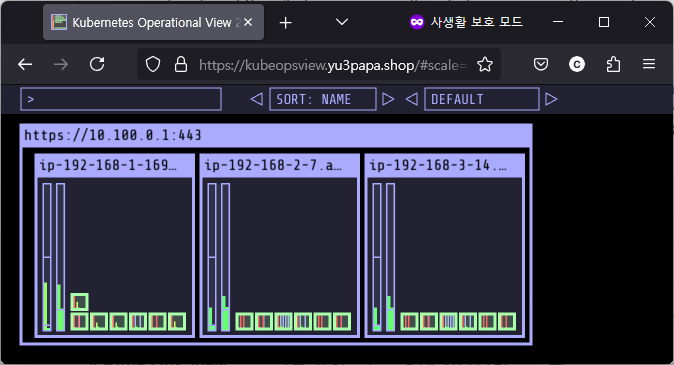This screenshot has height=365, width=674.
Task: List all tabs dropdown
Action: coord(342,22)
